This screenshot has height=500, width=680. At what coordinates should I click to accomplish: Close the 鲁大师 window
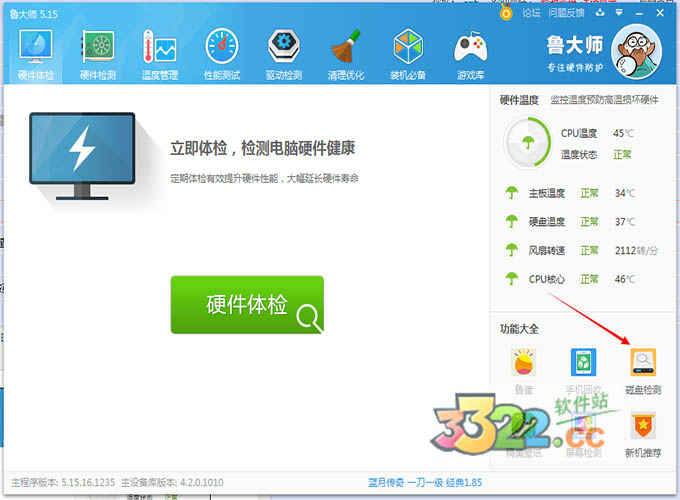(x=660, y=13)
